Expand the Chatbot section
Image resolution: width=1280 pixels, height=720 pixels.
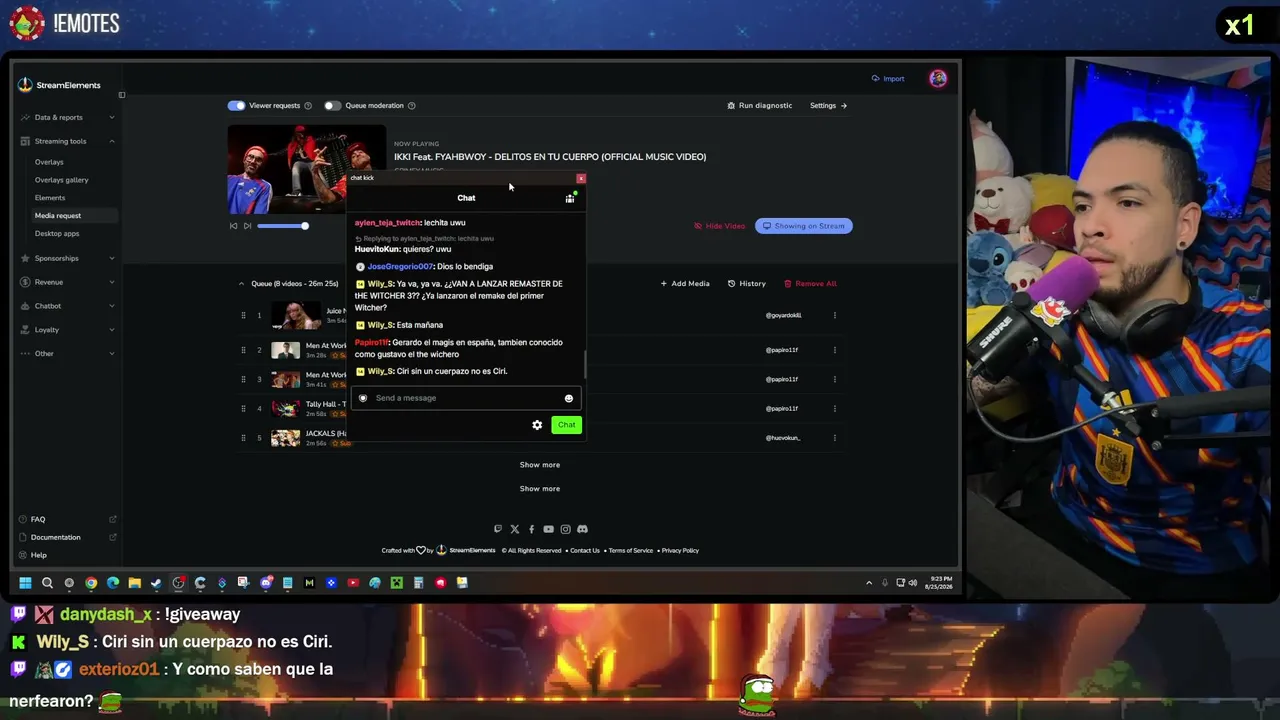tap(67, 306)
